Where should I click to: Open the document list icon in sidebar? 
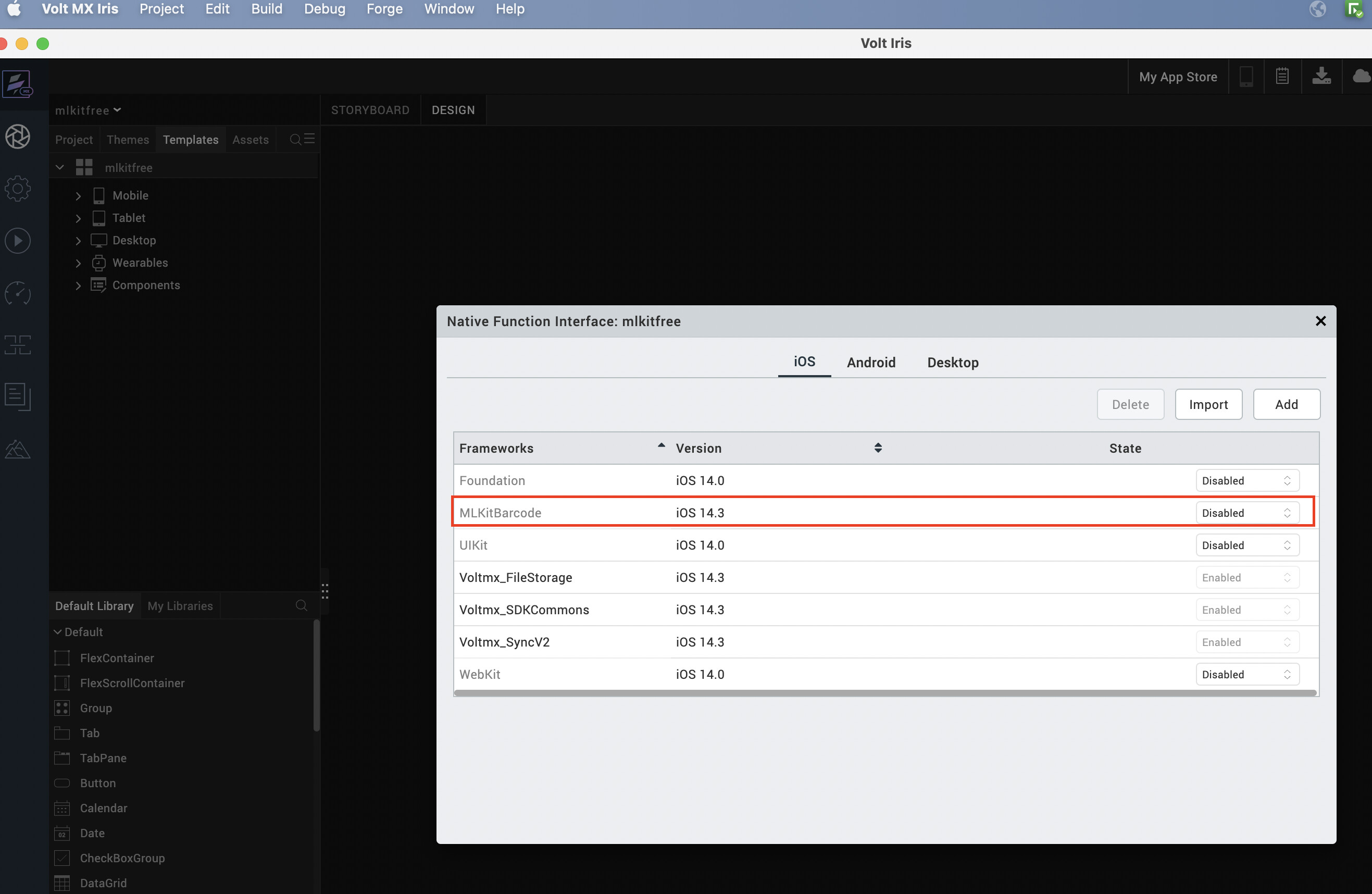18,396
